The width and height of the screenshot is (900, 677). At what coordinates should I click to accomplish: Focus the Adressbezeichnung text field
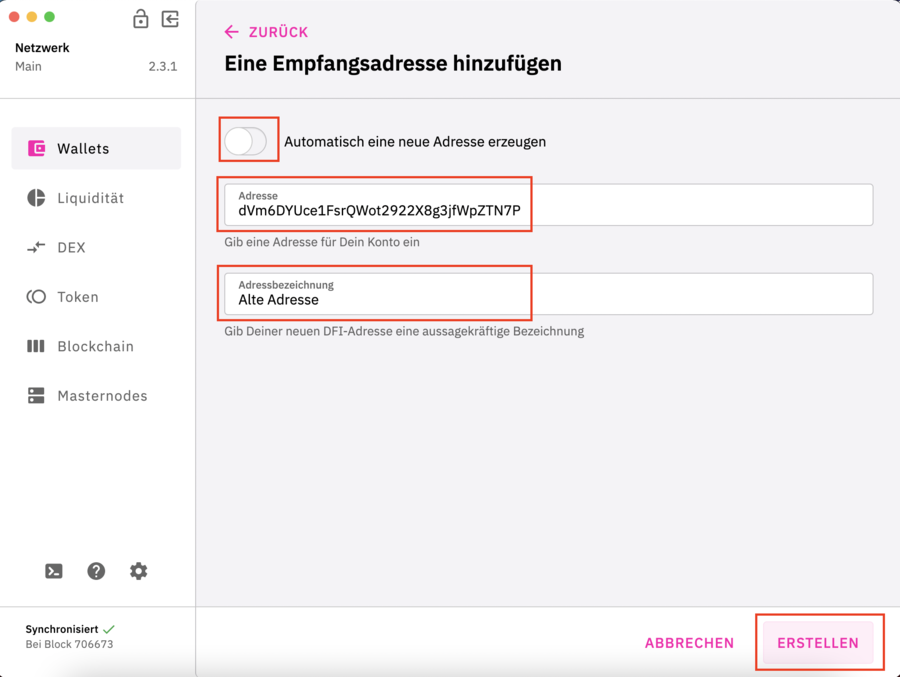pos(548,299)
